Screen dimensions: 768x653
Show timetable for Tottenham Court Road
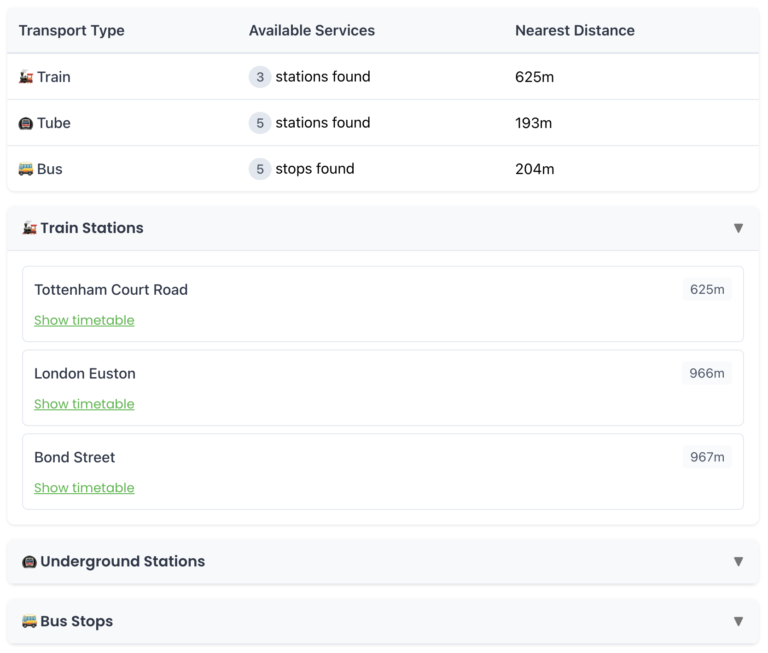(x=84, y=321)
